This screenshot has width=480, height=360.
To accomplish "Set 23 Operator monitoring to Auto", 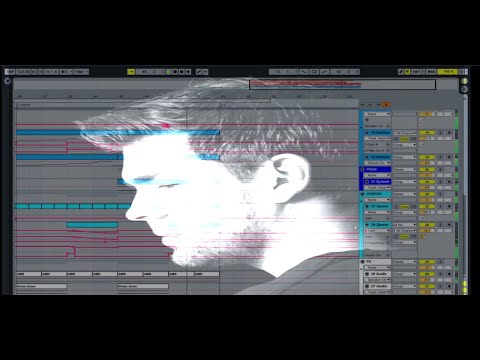I will point(404,207).
